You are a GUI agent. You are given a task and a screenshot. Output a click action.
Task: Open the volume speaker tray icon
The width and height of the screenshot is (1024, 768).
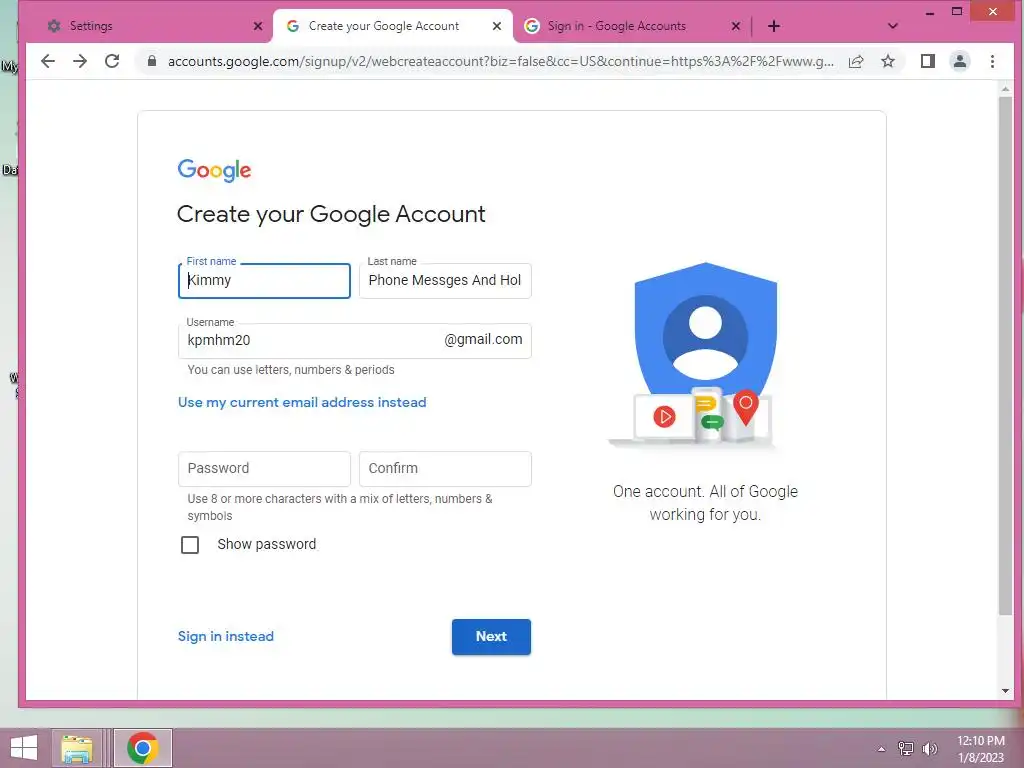click(x=929, y=748)
